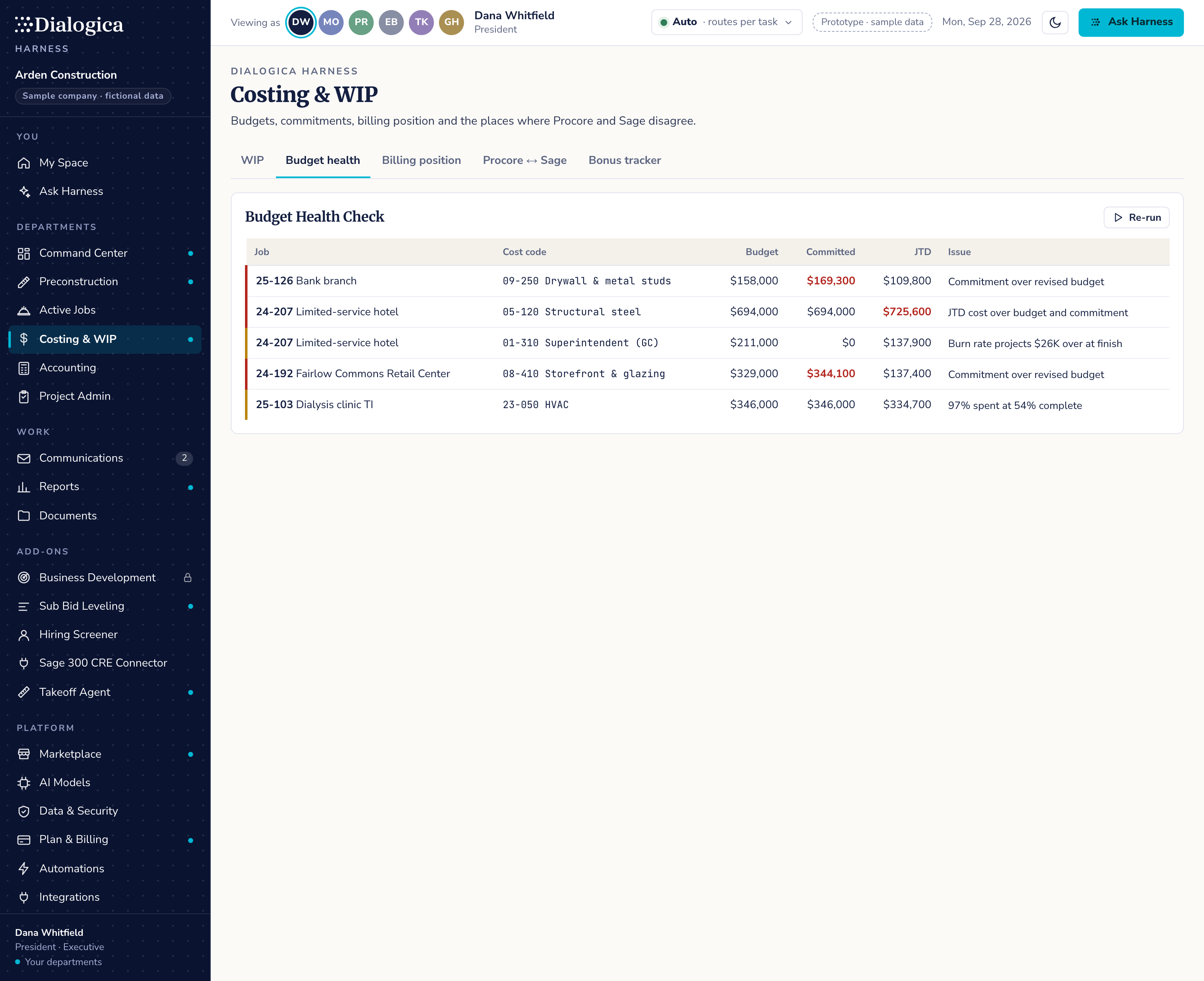This screenshot has height=981, width=1204.
Task: Click the Reports bar chart icon
Action: (24, 487)
